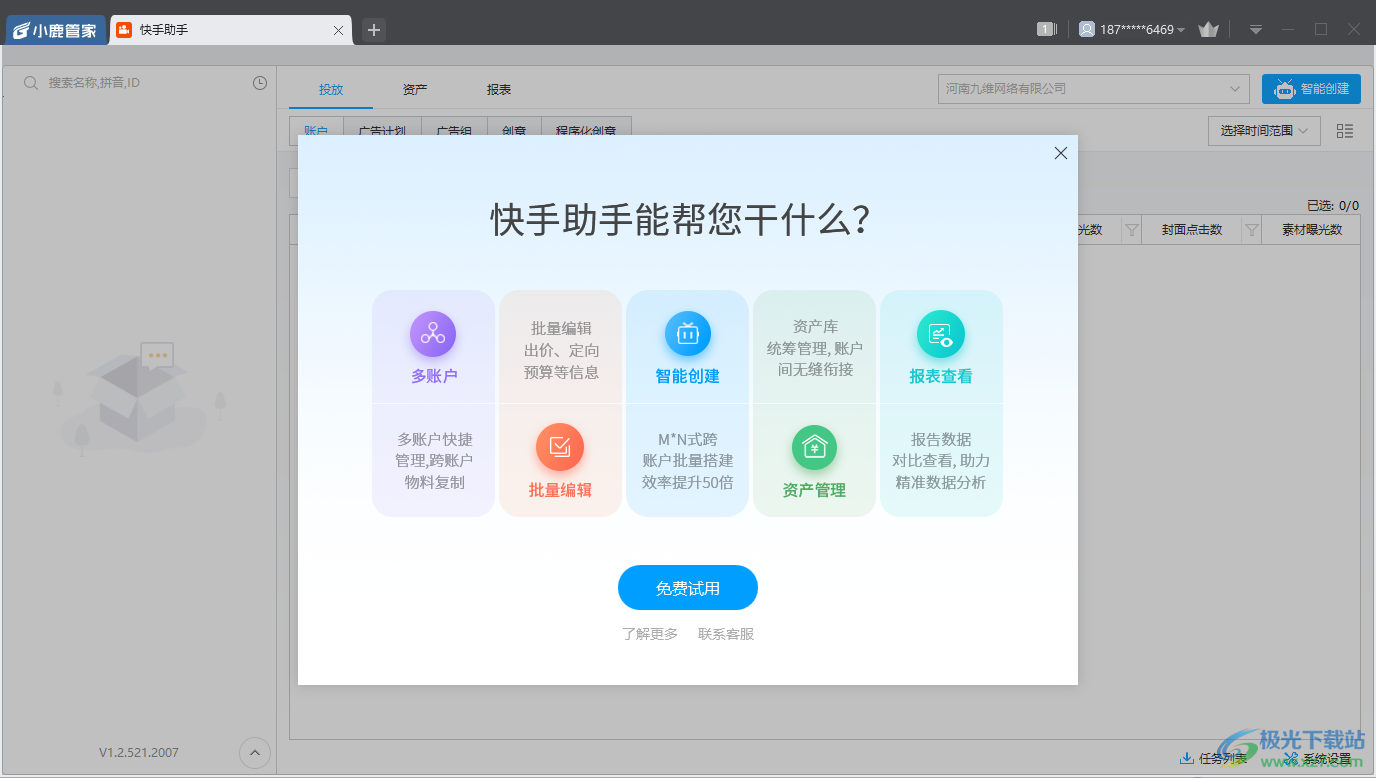Click the title bar menu triangle icon
Screen dimensions: 1376x778
1256,30
